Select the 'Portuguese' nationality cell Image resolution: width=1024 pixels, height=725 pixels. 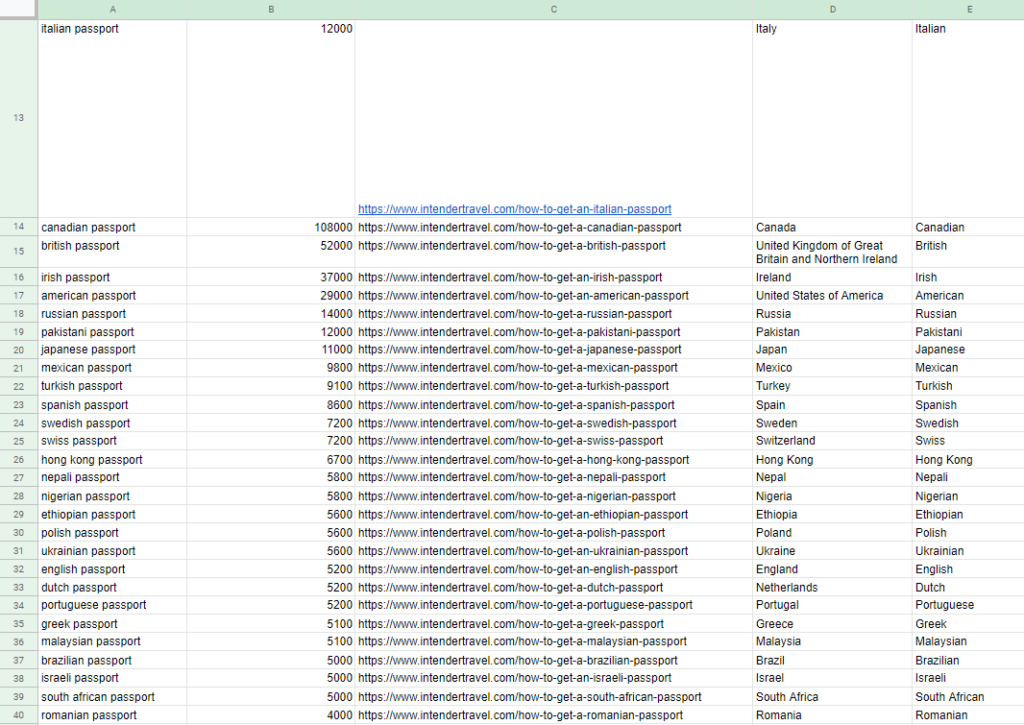968,605
